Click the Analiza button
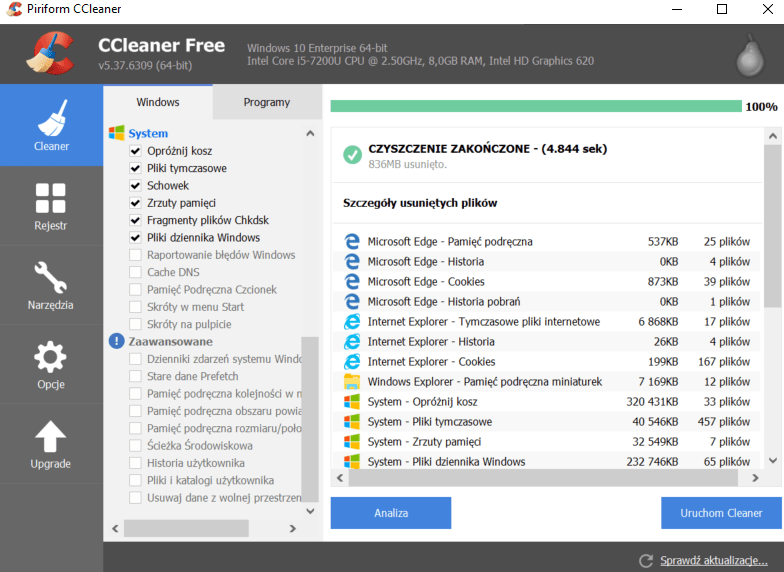 pos(391,513)
